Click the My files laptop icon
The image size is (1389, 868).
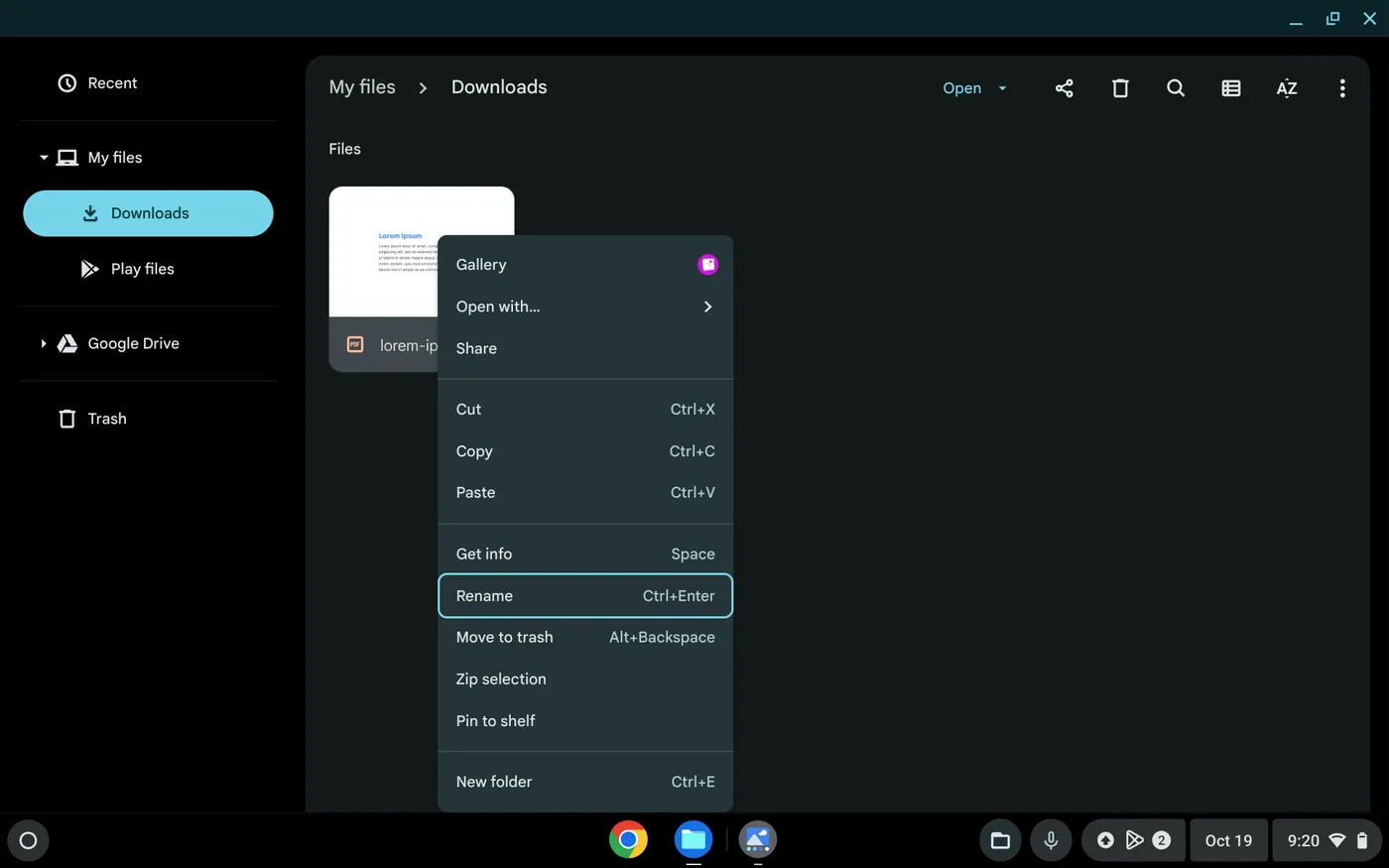(x=67, y=158)
